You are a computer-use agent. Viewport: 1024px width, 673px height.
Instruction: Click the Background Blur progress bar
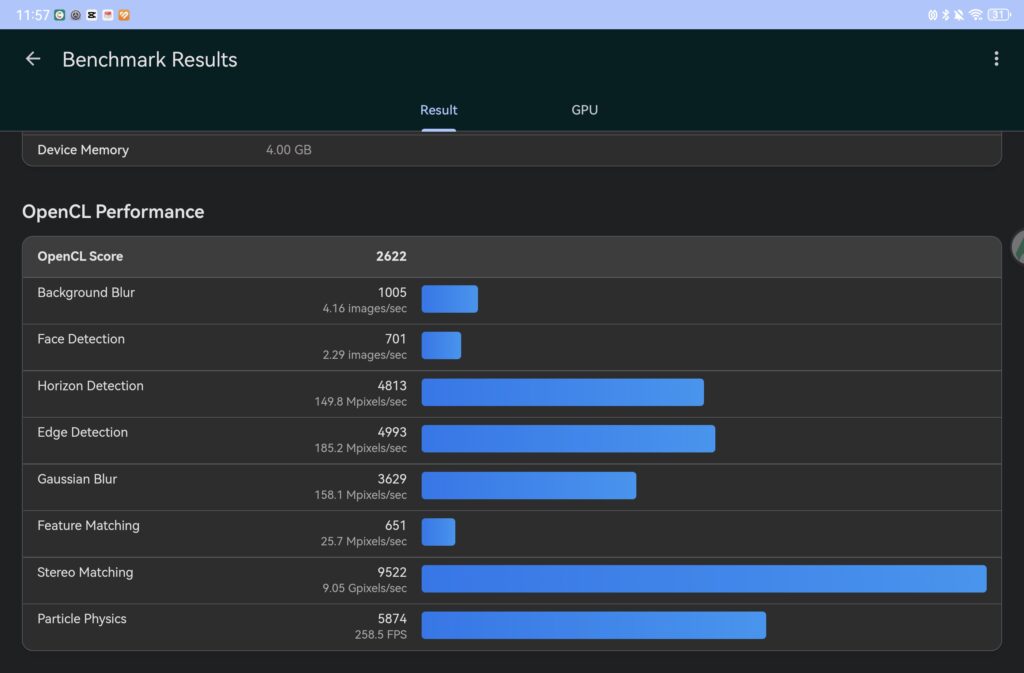point(449,299)
